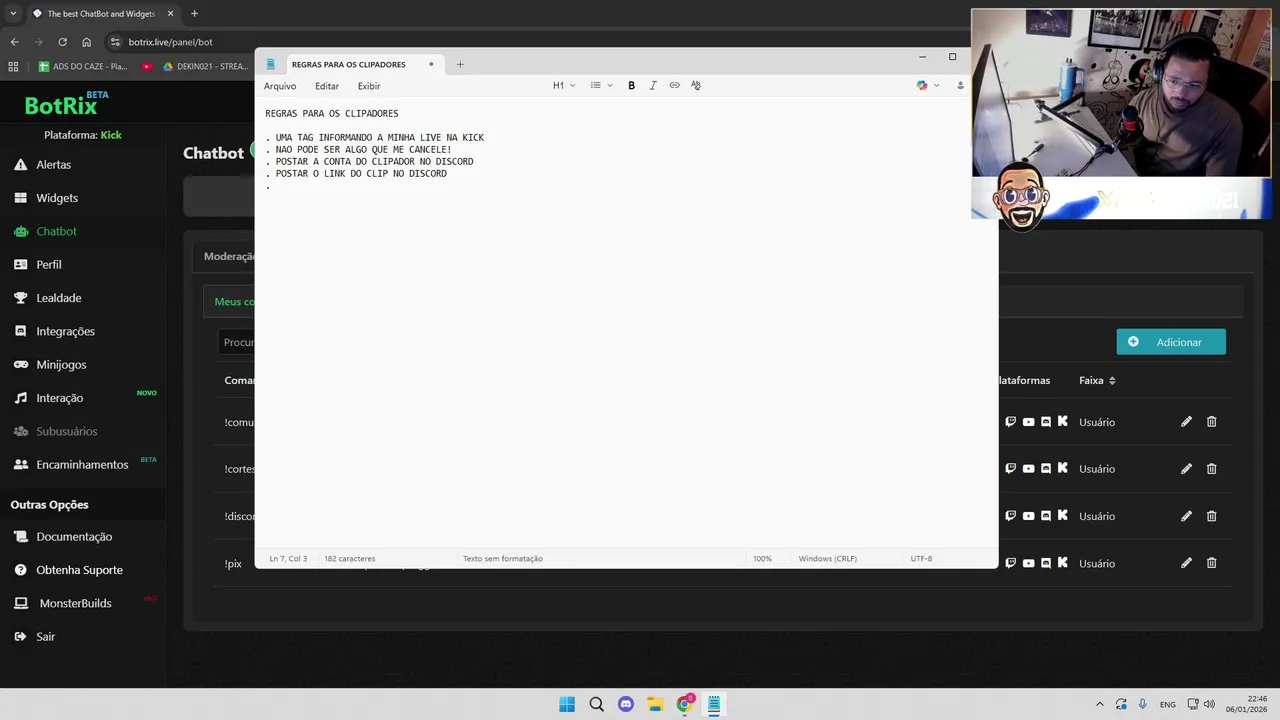Open Windows Start menu
Viewport: 1280px width, 720px height.
pyautogui.click(x=567, y=704)
